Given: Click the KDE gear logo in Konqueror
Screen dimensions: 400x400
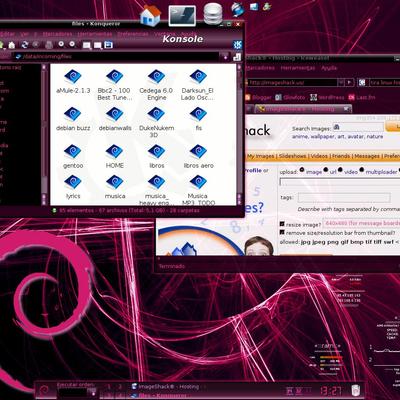Looking at the screenshot, I should pos(237,45).
